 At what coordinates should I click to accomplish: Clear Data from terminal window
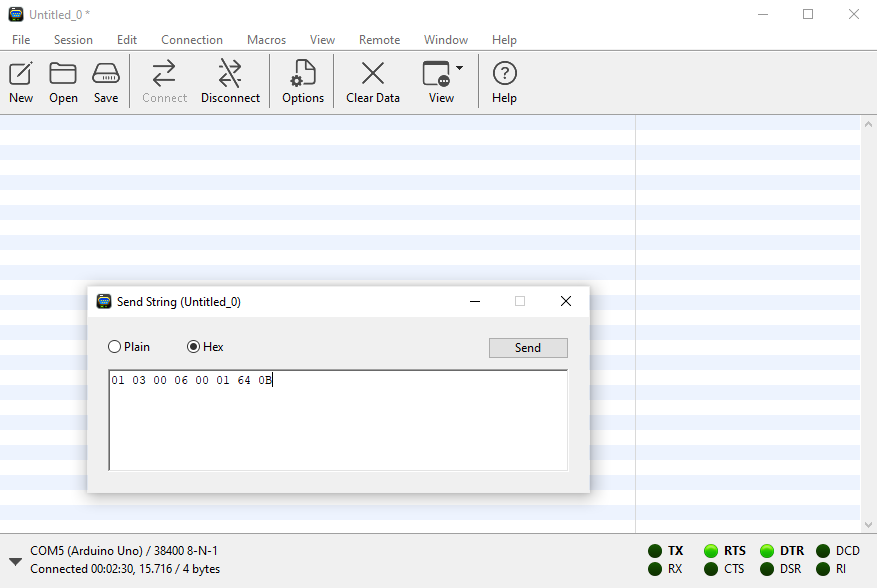pyautogui.click(x=373, y=82)
